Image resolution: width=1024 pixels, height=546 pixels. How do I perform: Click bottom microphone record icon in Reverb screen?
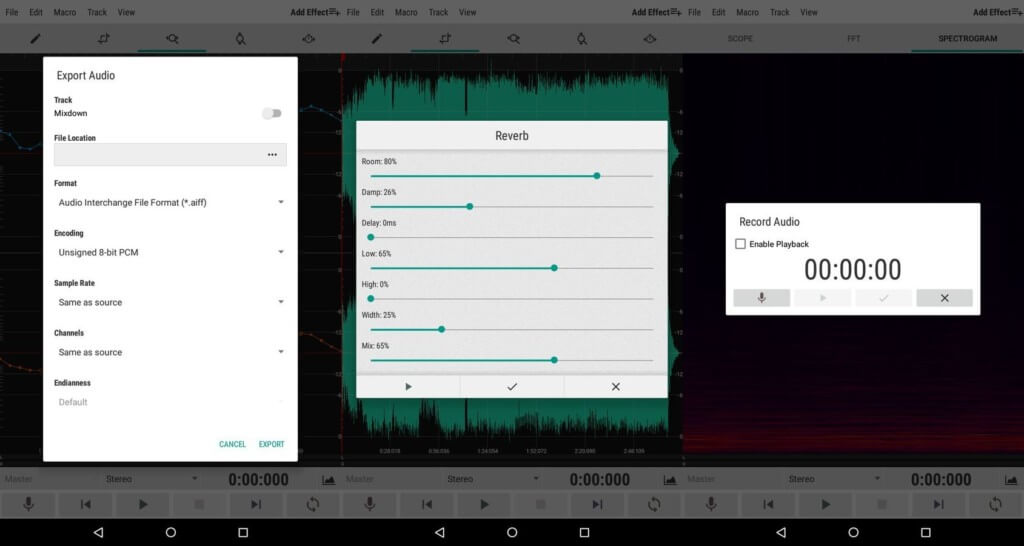click(370, 504)
